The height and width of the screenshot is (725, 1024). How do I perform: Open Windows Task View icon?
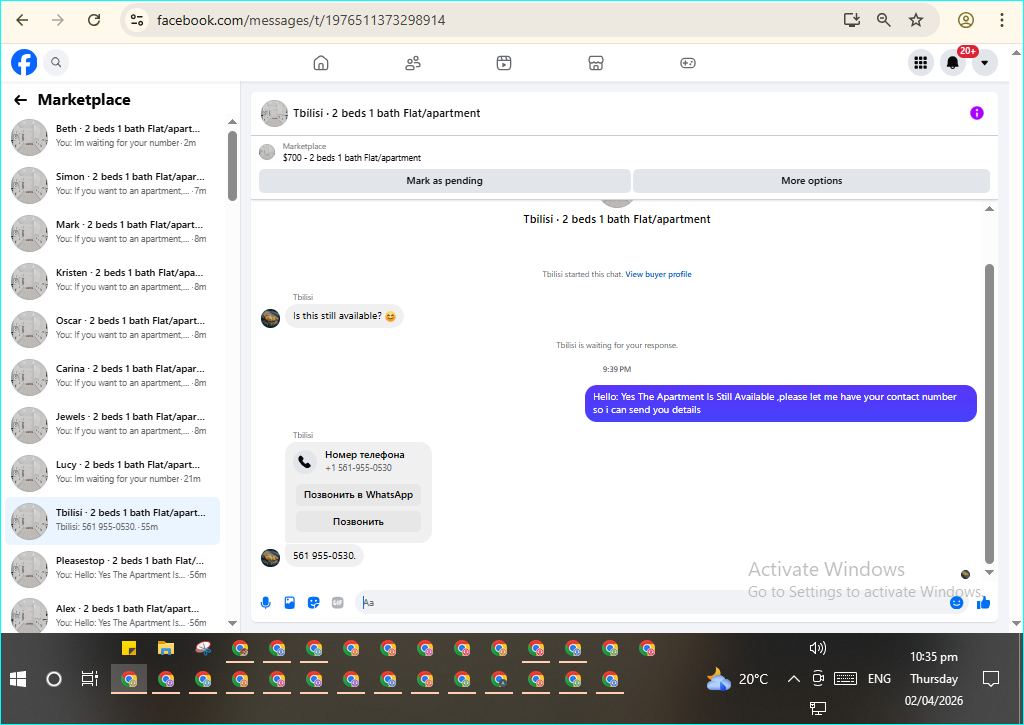89,679
